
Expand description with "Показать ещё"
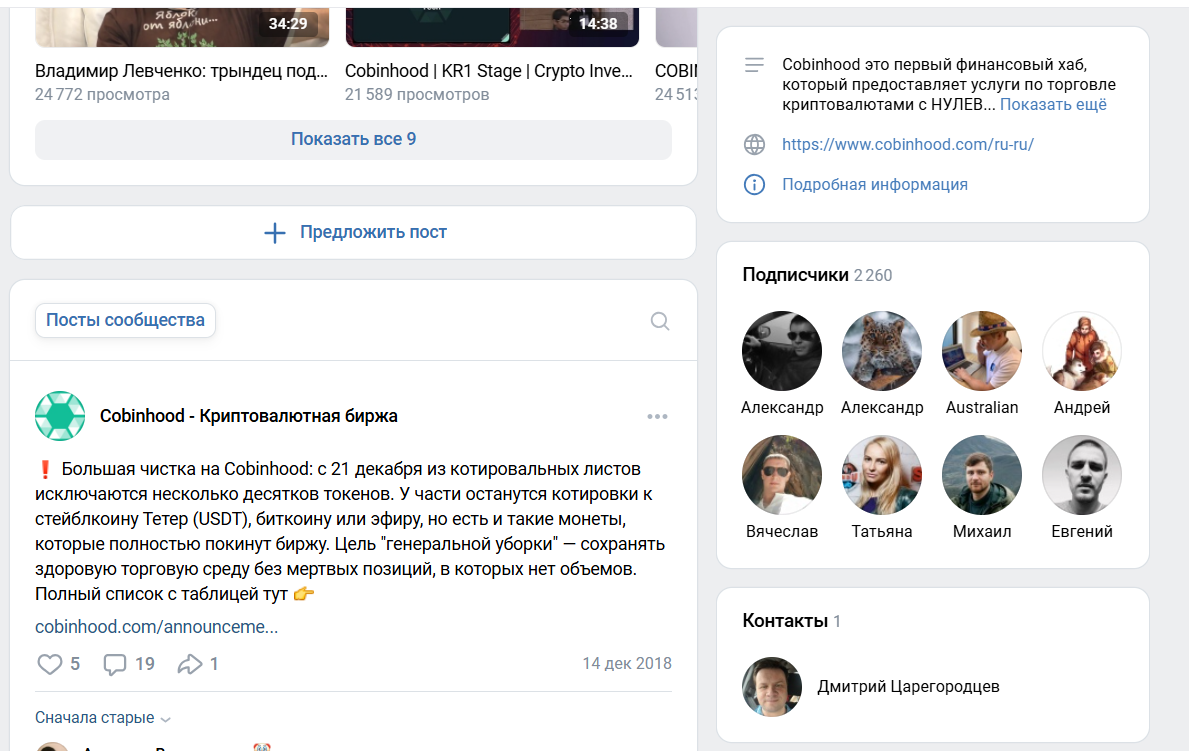[x=1053, y=105]
